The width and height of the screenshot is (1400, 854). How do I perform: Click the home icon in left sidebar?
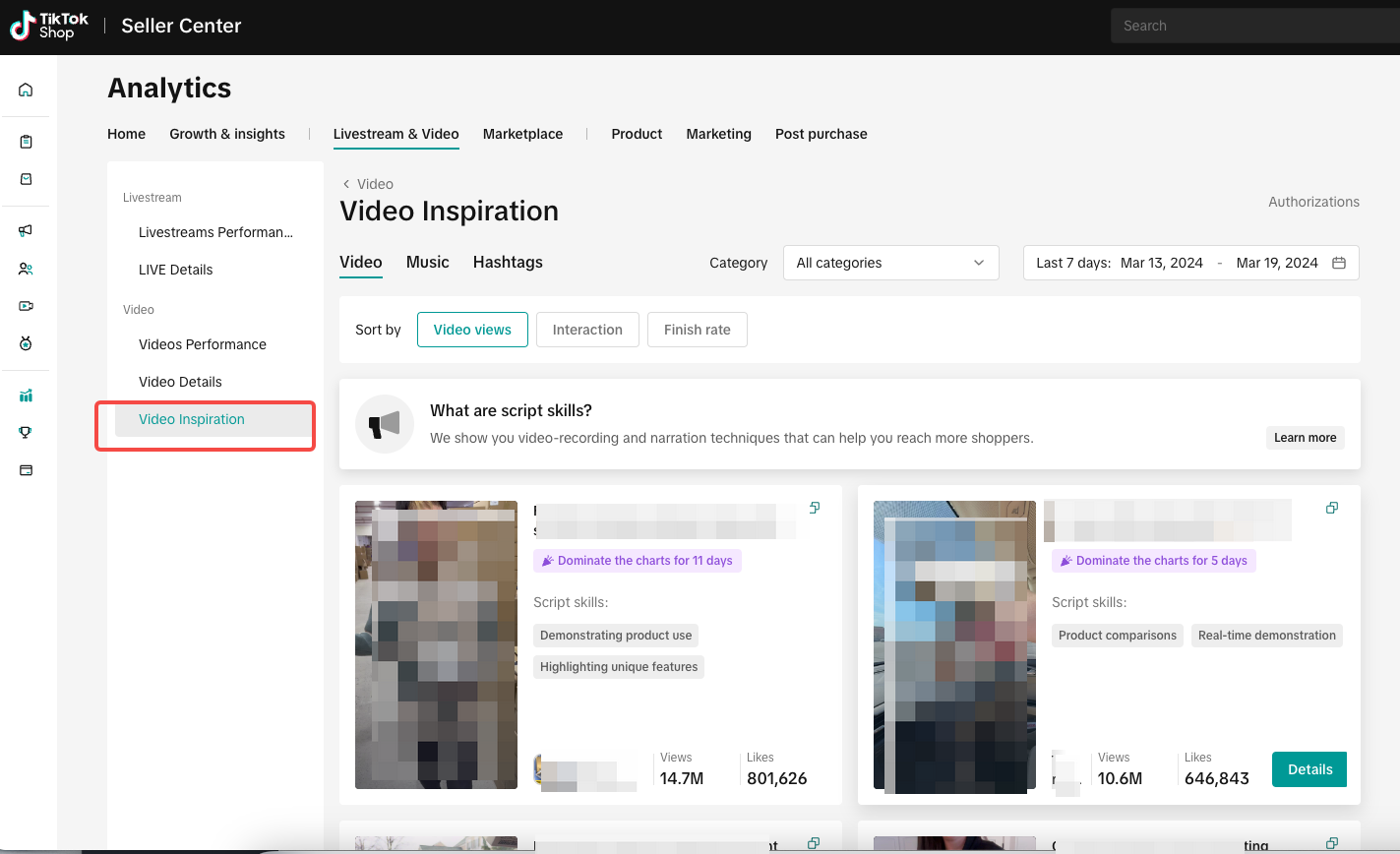(x=26, y=90)
